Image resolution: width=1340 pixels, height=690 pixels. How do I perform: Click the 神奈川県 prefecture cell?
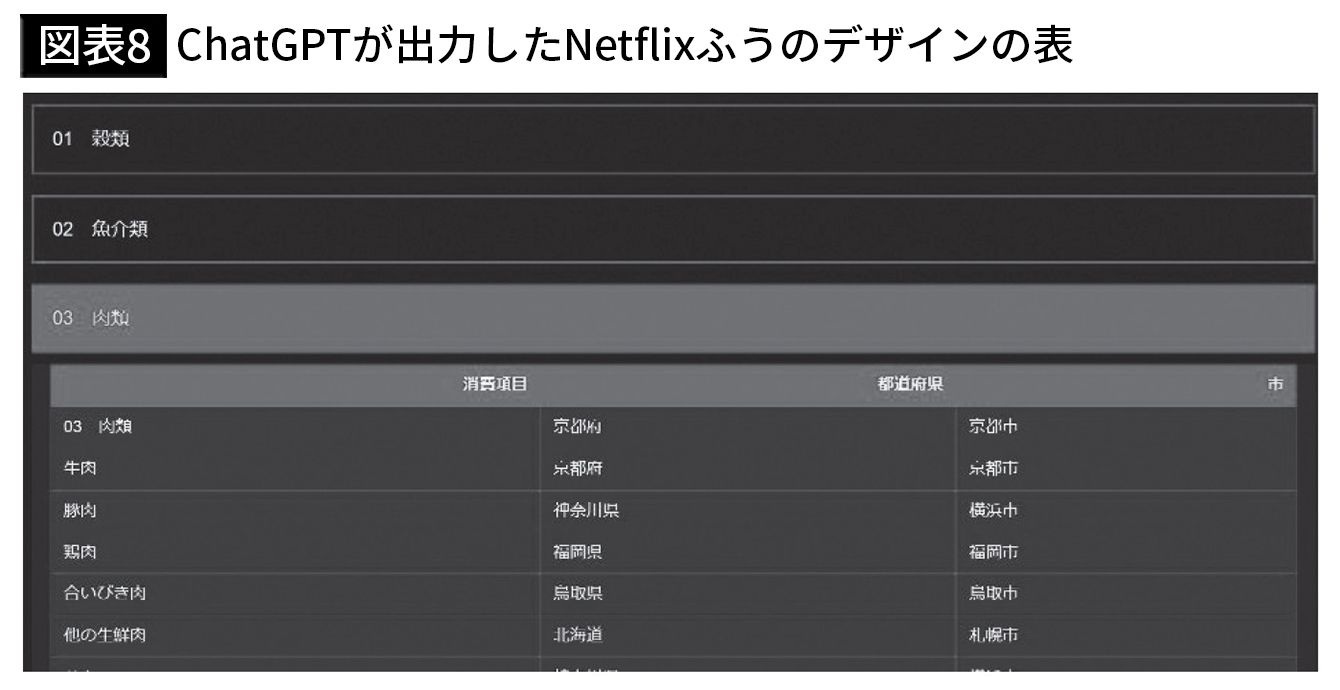(x=586, y=510)
